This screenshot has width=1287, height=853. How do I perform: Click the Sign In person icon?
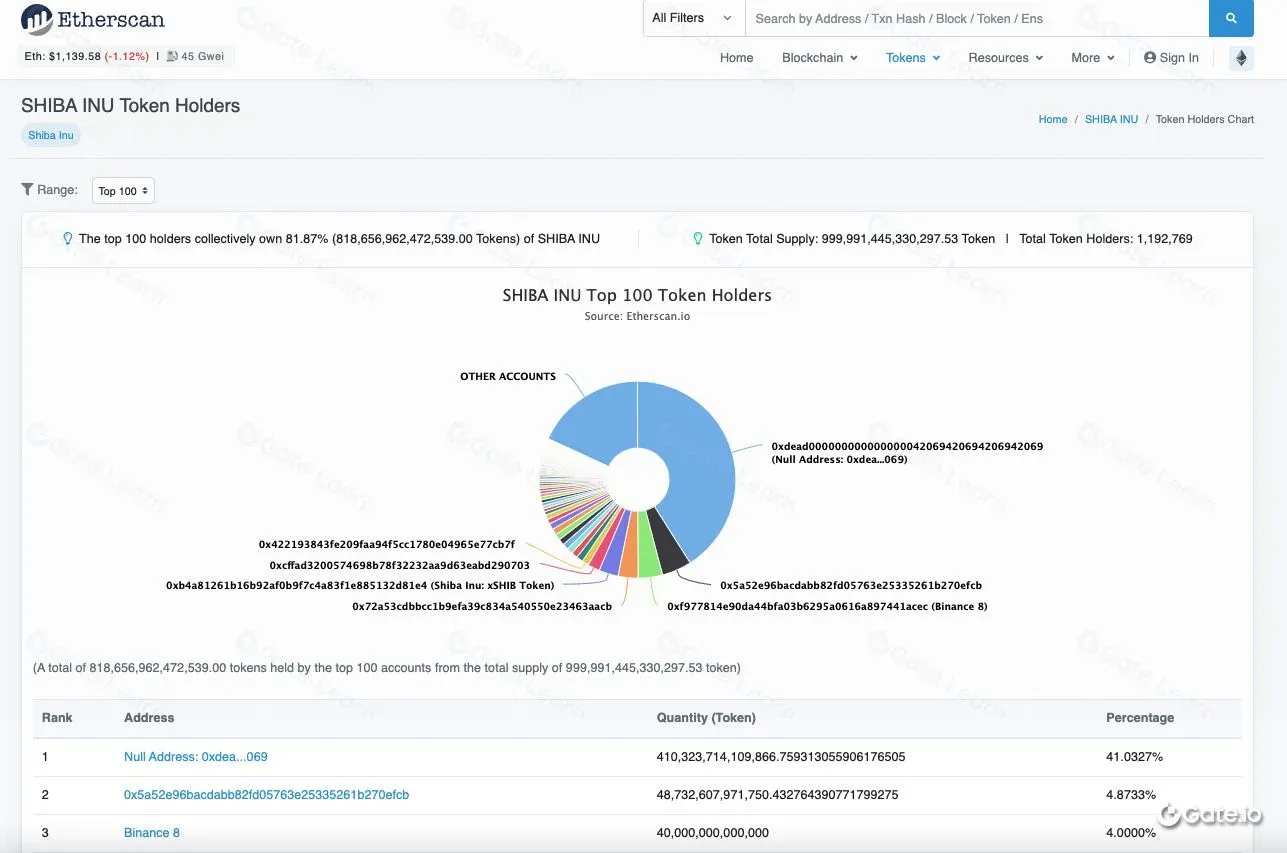1149,57
